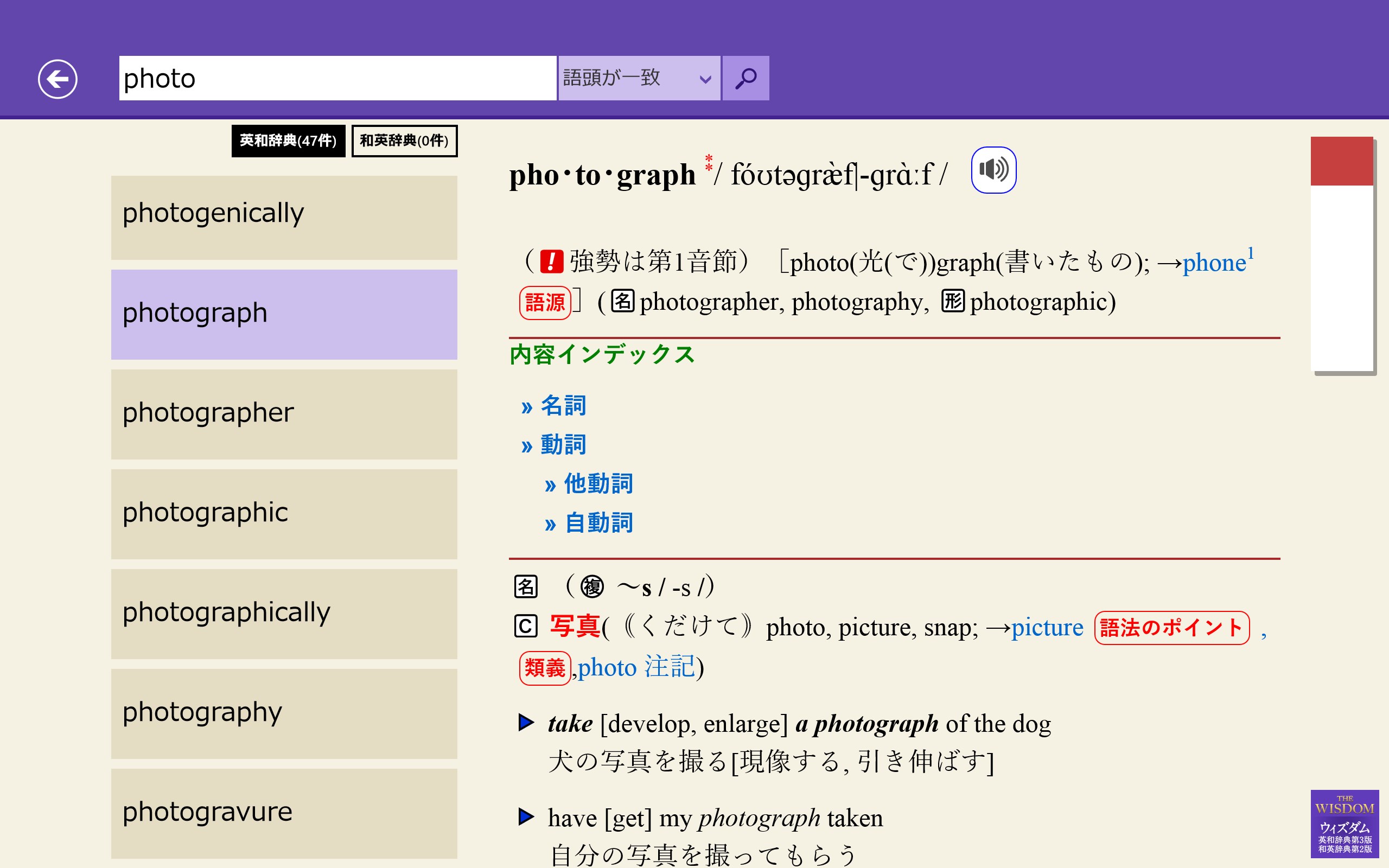Switch to the 和英辞典(0件) tab
This screenshot has height=868, width=1389.
point(404,141)
